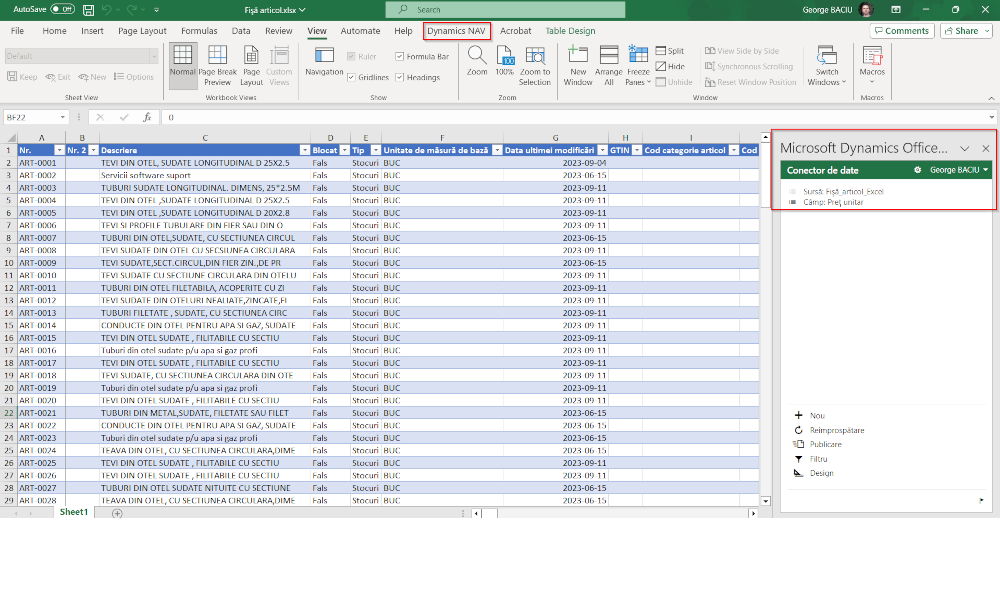Click Split window
1000x600 pixels.
[670, 50]
